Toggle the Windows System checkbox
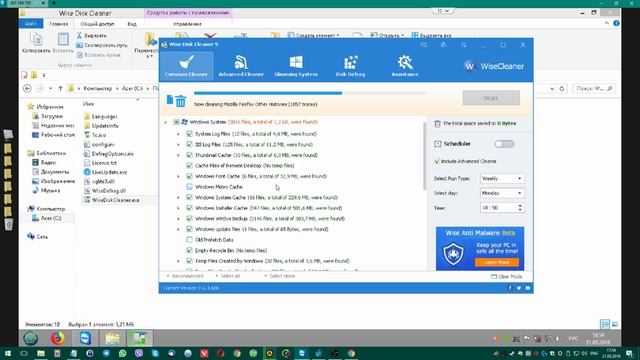 [x=176, y=122]
